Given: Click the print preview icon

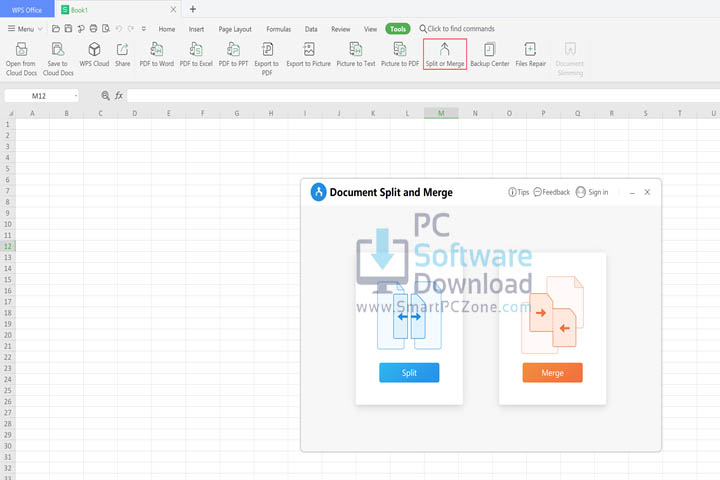Looking at the screenshot, I should pyautogui.click(x=106, y=28).
